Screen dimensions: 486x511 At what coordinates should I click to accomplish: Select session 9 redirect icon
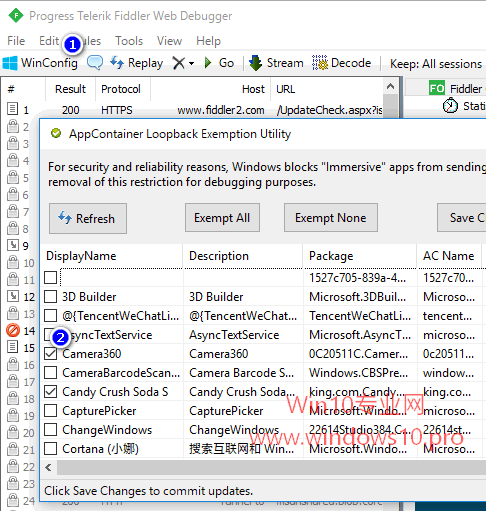click(13, 245)
